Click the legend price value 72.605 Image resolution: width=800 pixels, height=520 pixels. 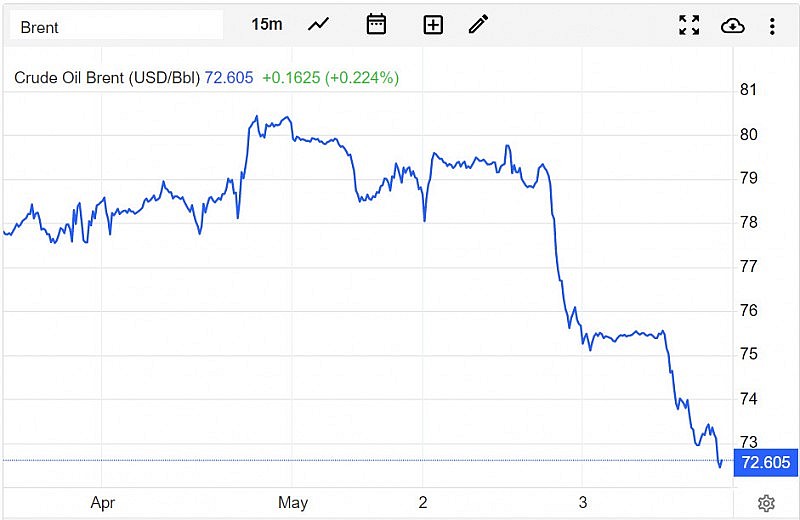229,77
